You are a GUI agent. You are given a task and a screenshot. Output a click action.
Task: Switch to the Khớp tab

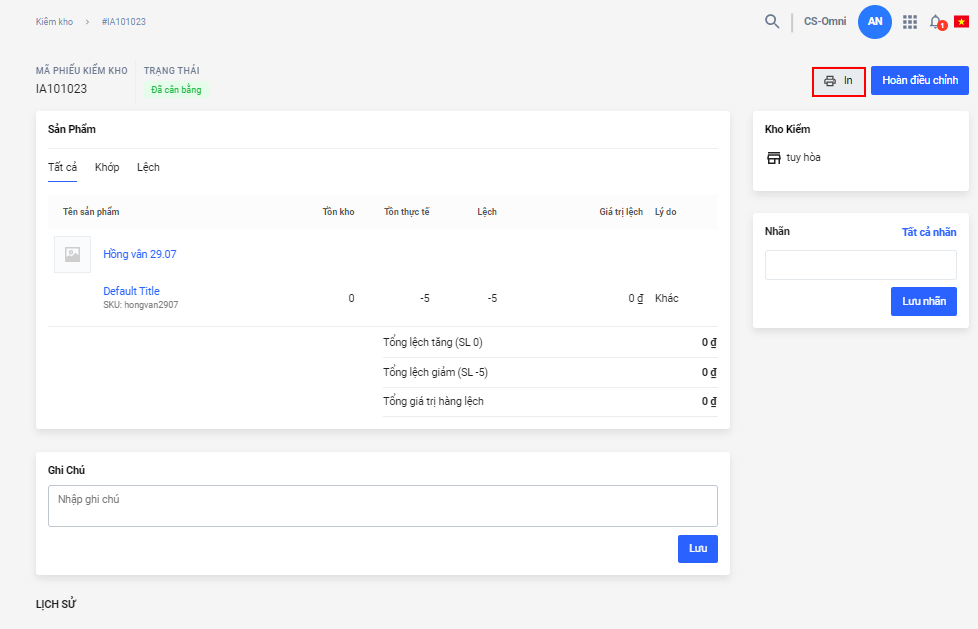point(107,167)
